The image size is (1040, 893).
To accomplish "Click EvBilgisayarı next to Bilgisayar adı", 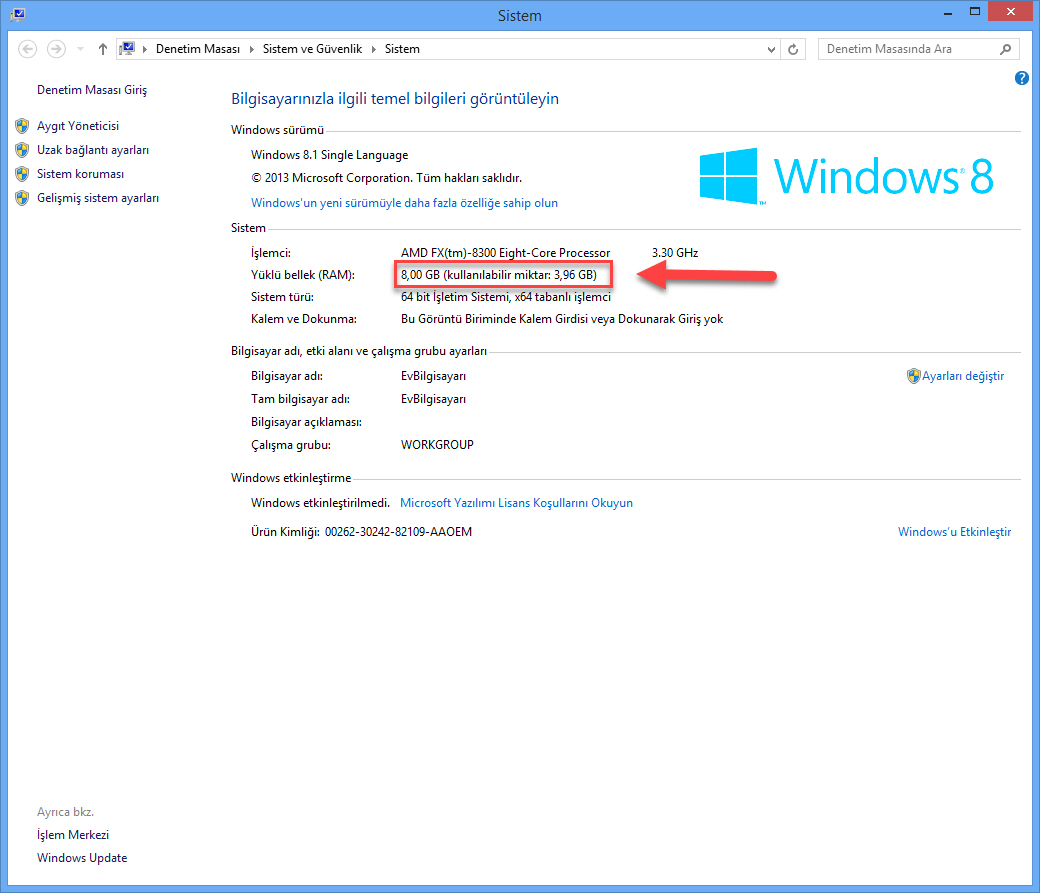I will click(x=433, y=376).
